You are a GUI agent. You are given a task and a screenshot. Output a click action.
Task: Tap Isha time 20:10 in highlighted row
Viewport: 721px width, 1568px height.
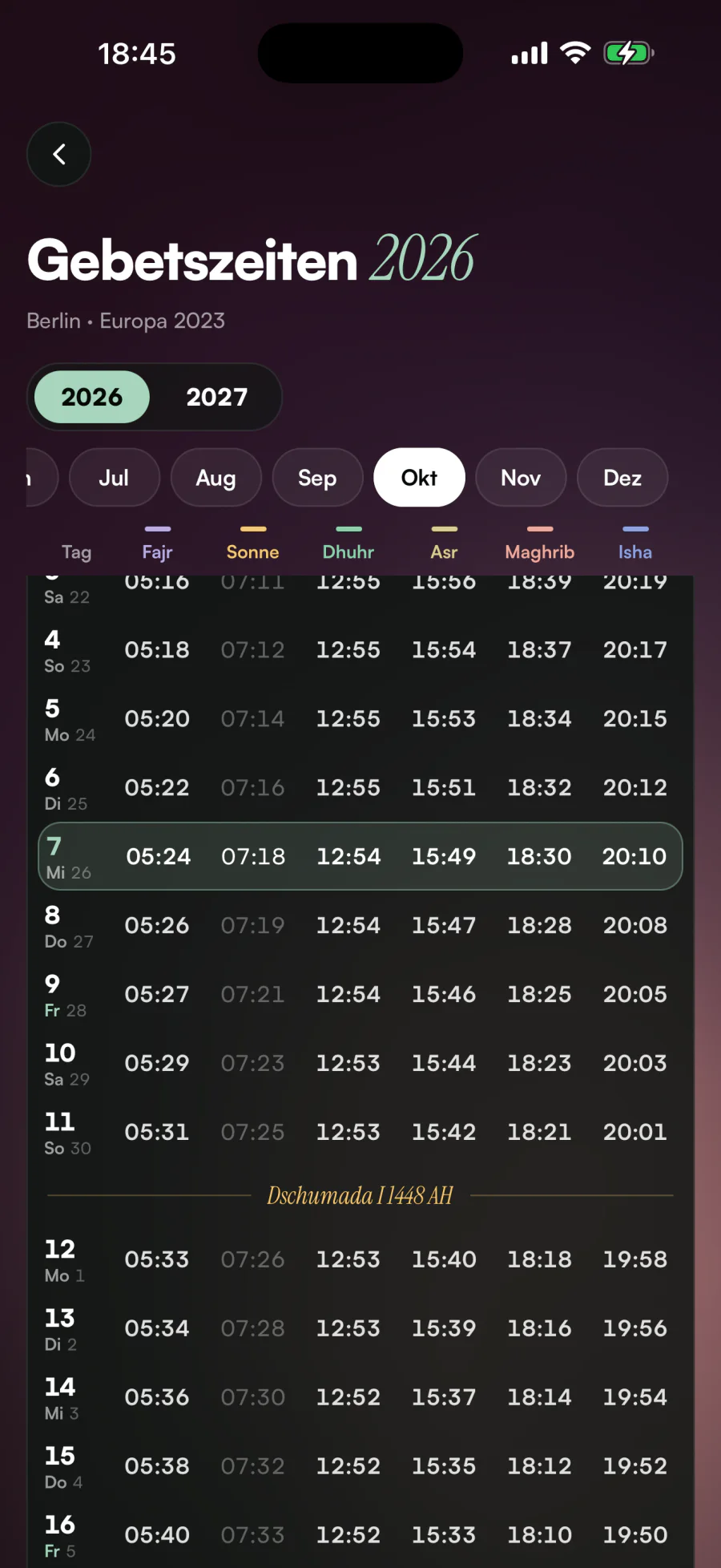(634, 856)
